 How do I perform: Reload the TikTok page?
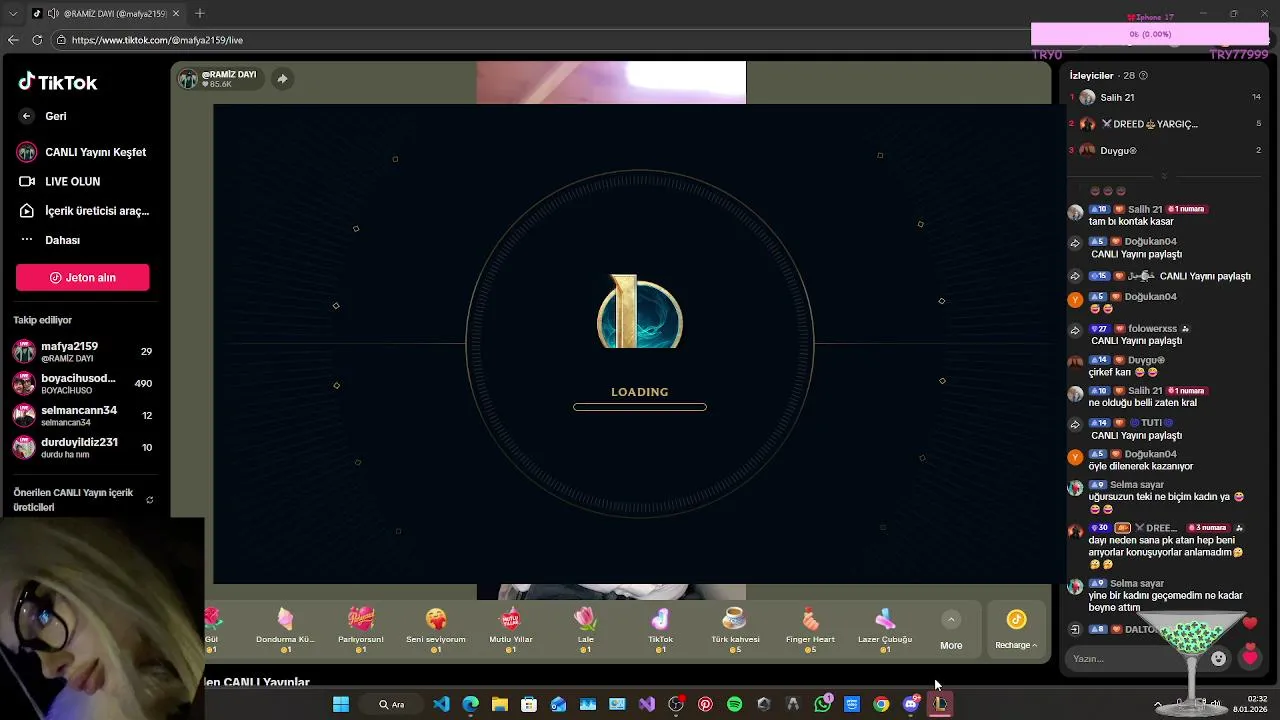pos(37,40)
